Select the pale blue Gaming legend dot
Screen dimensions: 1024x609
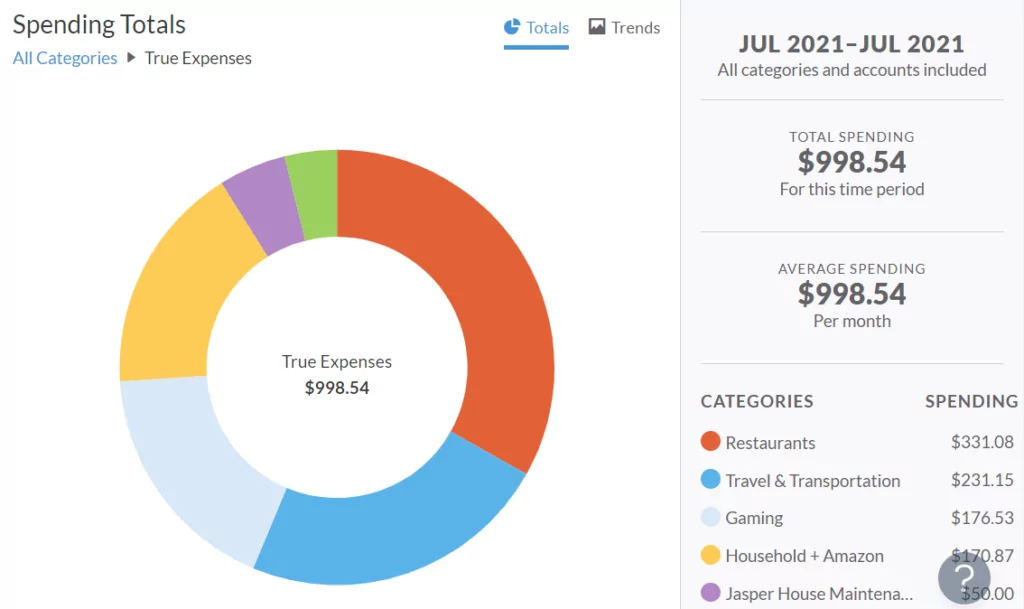click(x=710, y=517)
